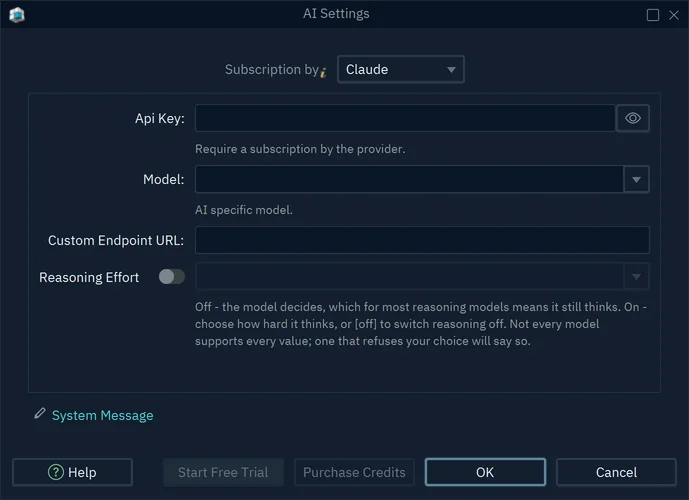Click the info icon beside Subscription by
Image resolution: width=689 pixels, height=500 pixels.
[323, 72]
